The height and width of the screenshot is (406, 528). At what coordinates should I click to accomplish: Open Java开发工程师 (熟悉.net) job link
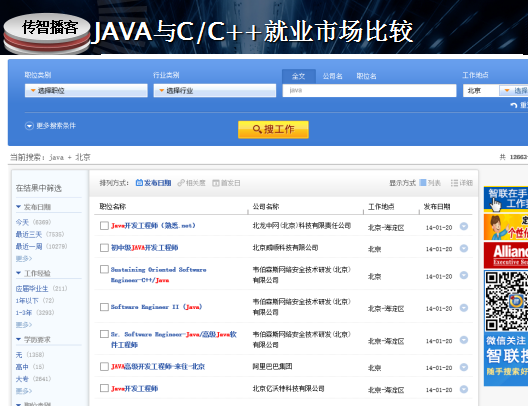pyautogui.click(x=153, y=226)
